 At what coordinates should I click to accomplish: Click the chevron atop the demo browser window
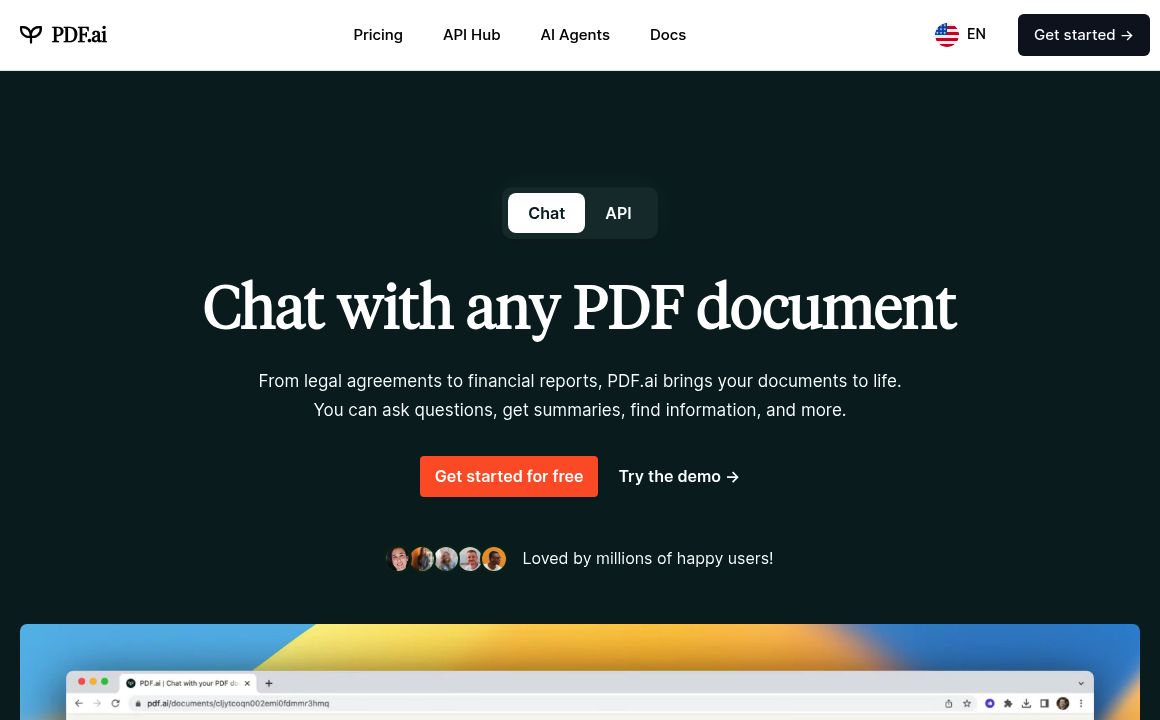tap(1081, 683)
